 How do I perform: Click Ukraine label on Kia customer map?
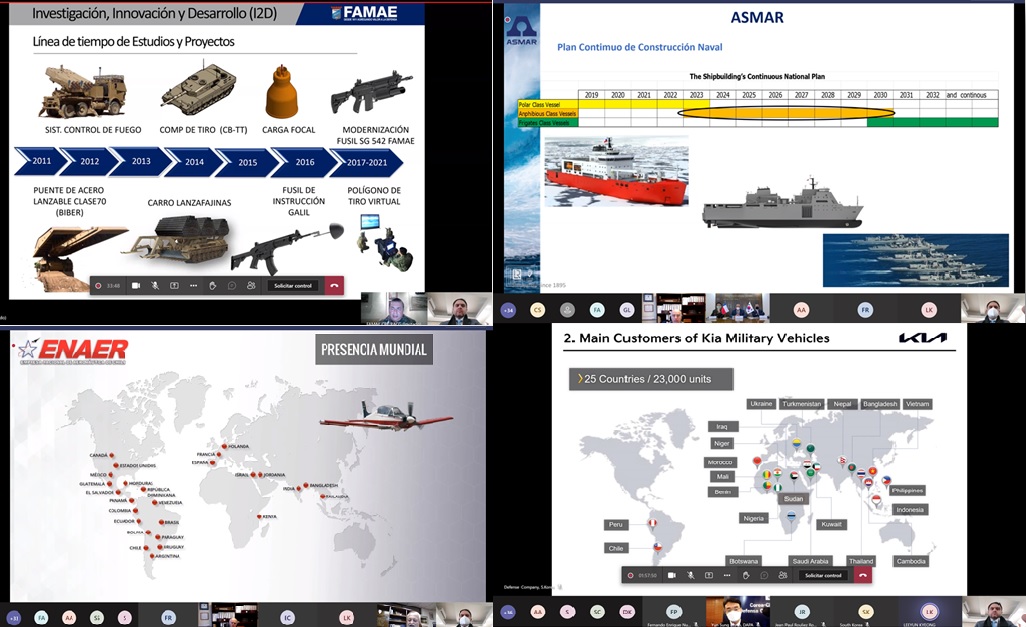[x=761, y=404]
